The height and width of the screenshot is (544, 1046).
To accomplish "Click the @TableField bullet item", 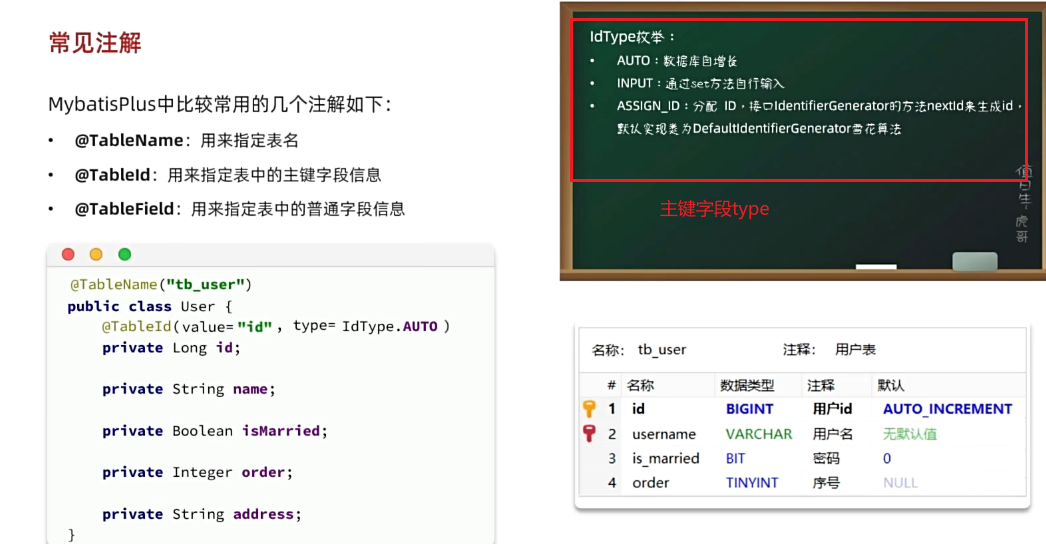I will click(239, 209).
